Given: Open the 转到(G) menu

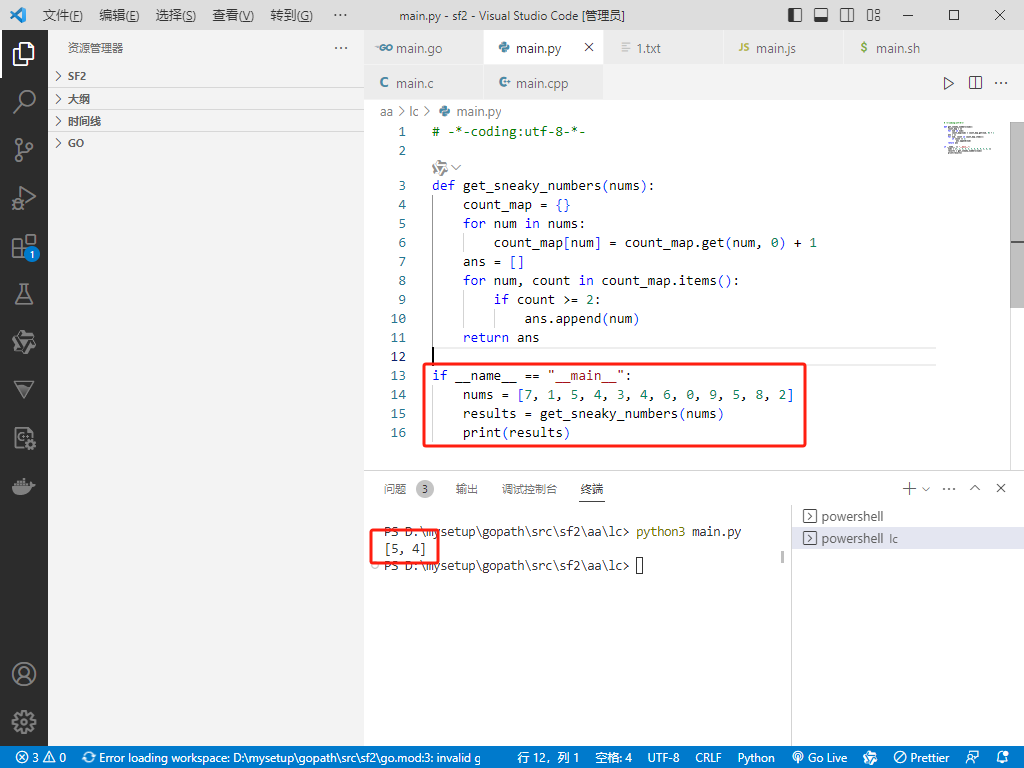Looking at the screenshot, I should (291, 15).
